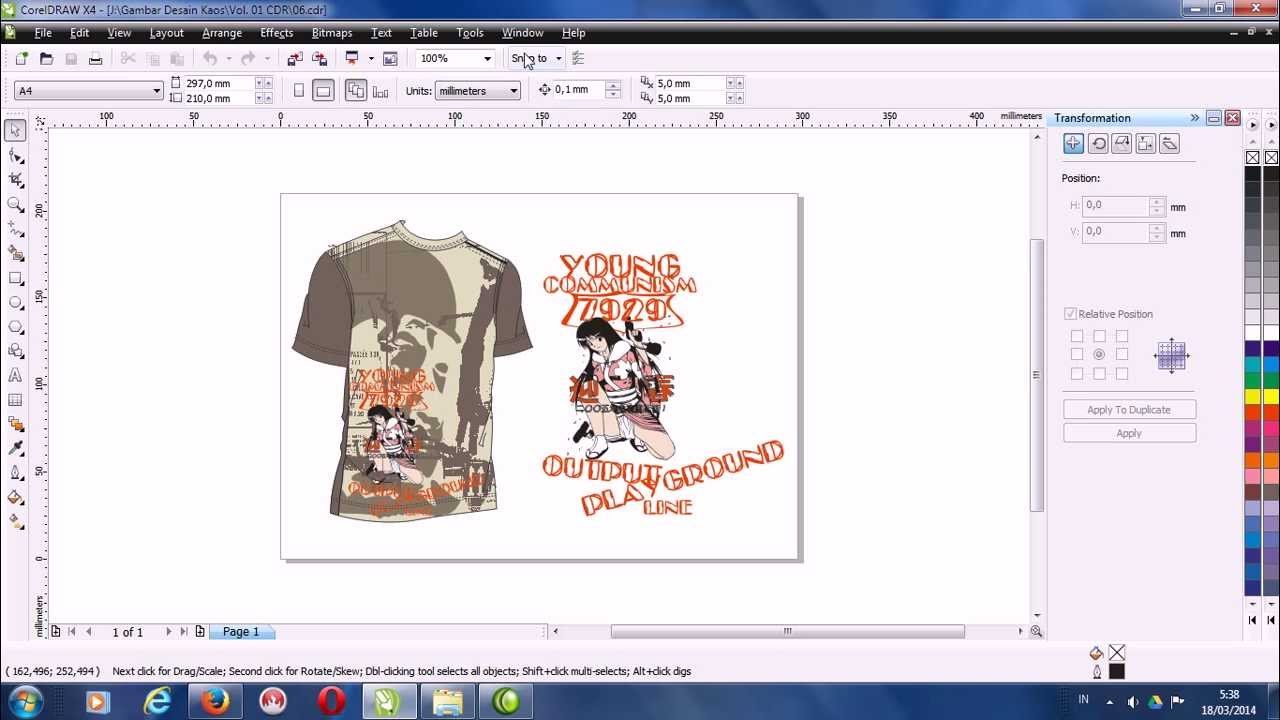Click the no-color X swatch
Viewport: 1280px width, 720px height.
pos(1252,158)
